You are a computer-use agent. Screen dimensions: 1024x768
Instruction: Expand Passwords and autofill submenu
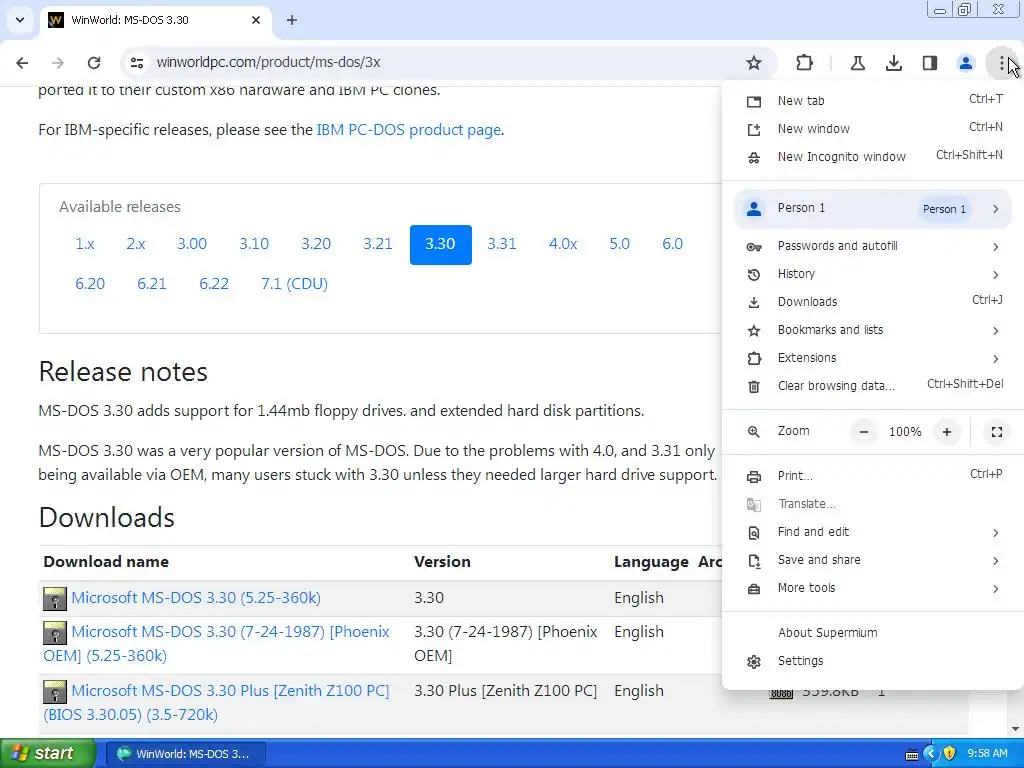872,246
